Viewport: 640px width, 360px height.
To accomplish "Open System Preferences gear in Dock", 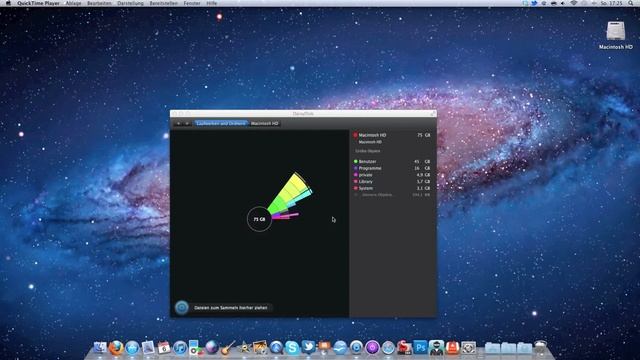I will point(469,348).
